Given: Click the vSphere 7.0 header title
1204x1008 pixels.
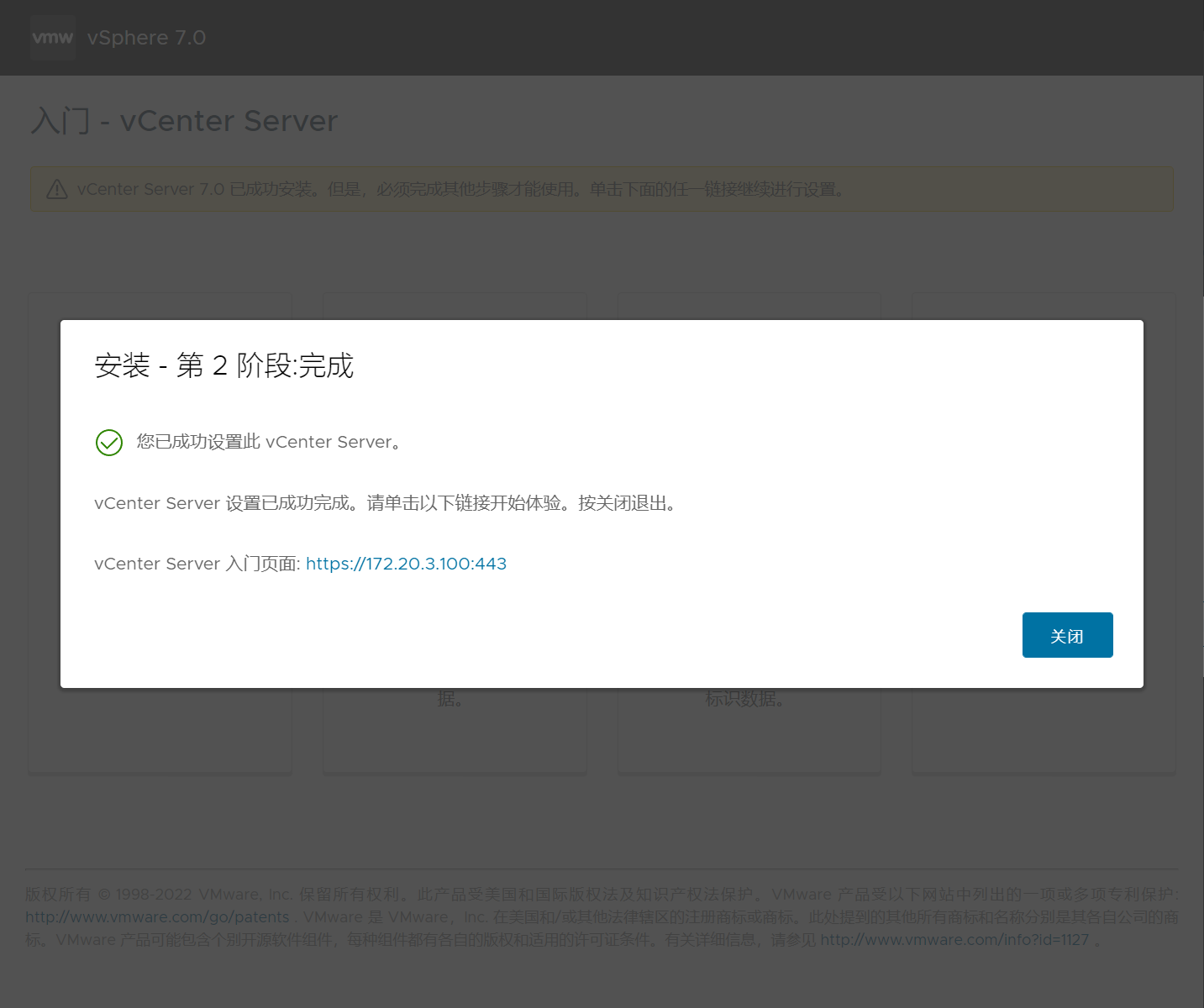Looking at the screenshot, I should [x=146, y=38].
